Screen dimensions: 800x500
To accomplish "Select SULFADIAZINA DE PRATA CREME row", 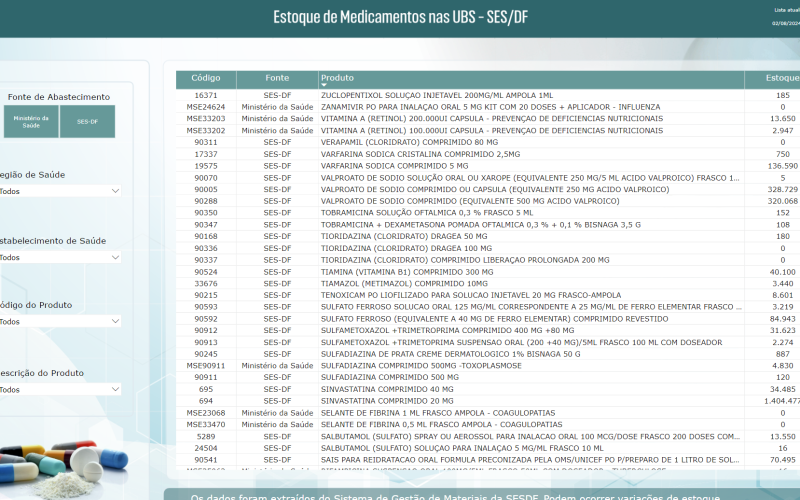I will pos(488,354).
